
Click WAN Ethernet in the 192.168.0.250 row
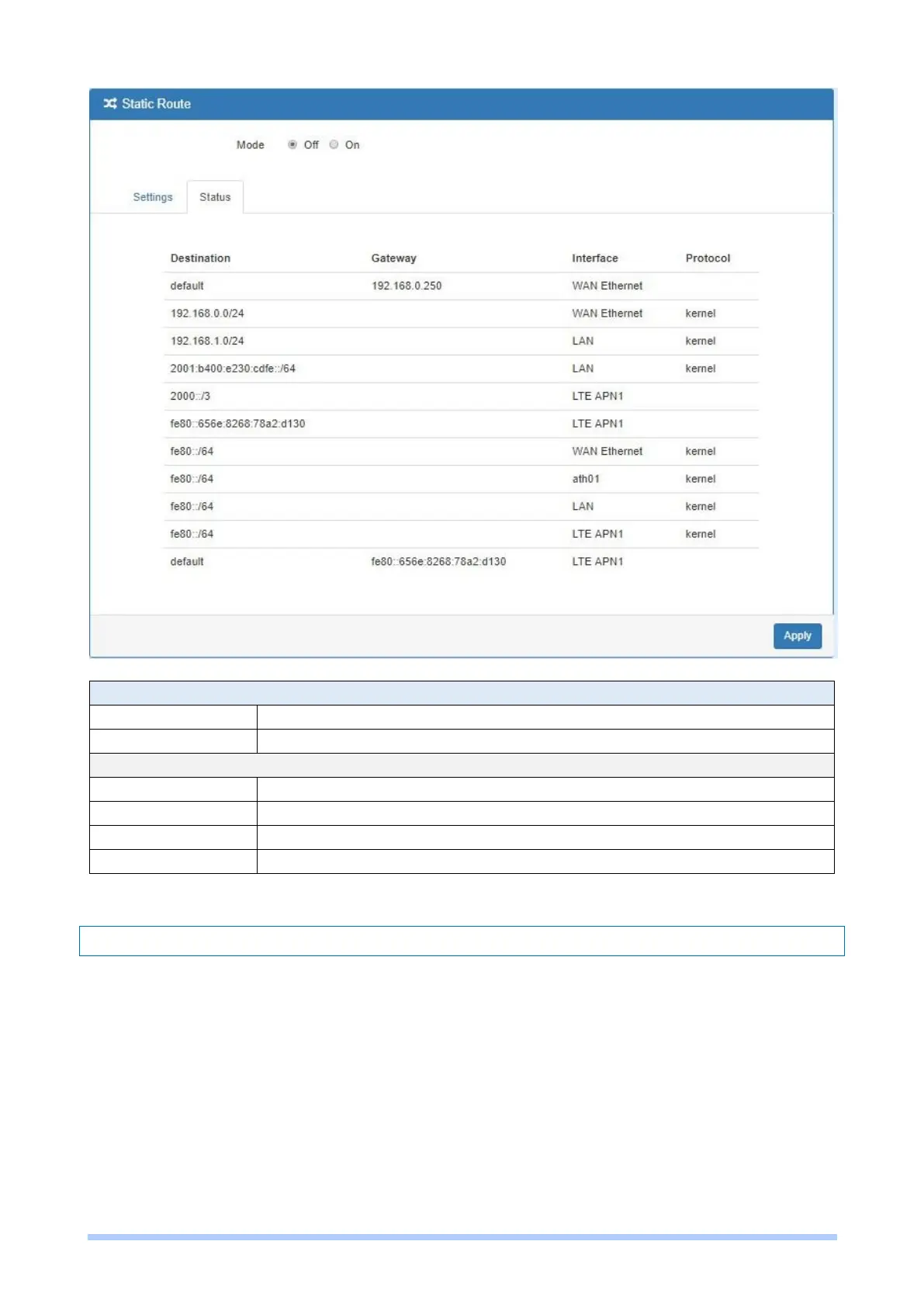coord(607,286)
